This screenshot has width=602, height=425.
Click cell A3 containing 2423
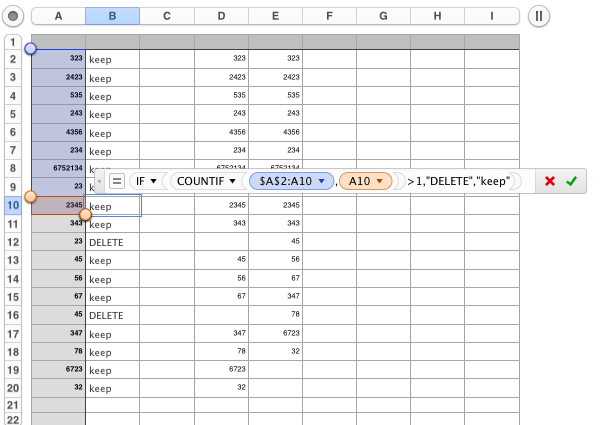58,78
